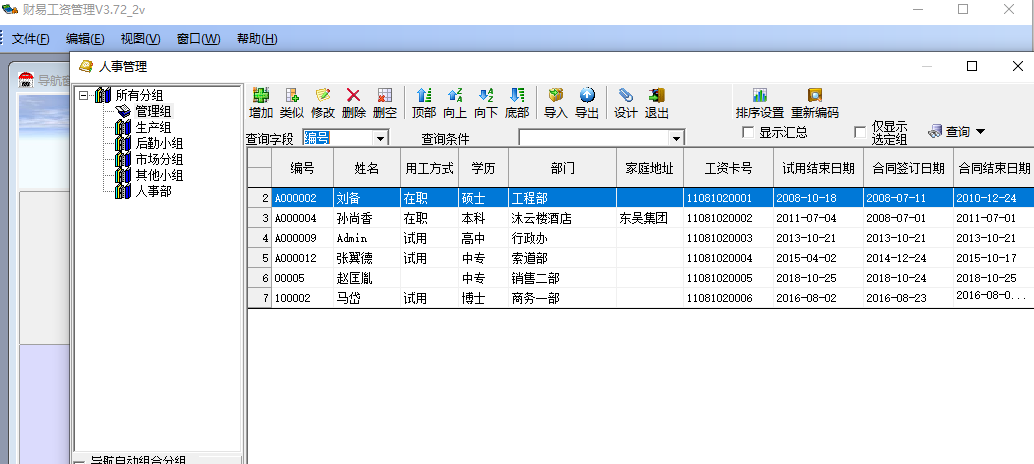Viewport: 1034px width, 464px height.
Task: Open the 视图(V) menu
Action: 140,39
